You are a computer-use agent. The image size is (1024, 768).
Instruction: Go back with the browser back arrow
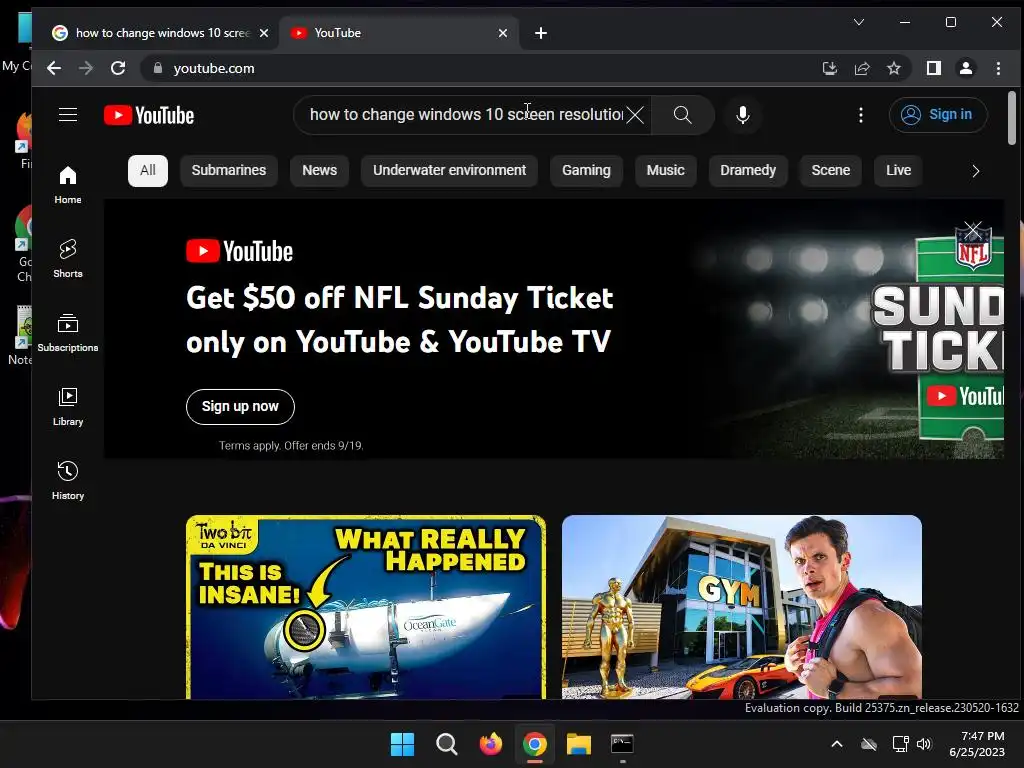(54, 68)
